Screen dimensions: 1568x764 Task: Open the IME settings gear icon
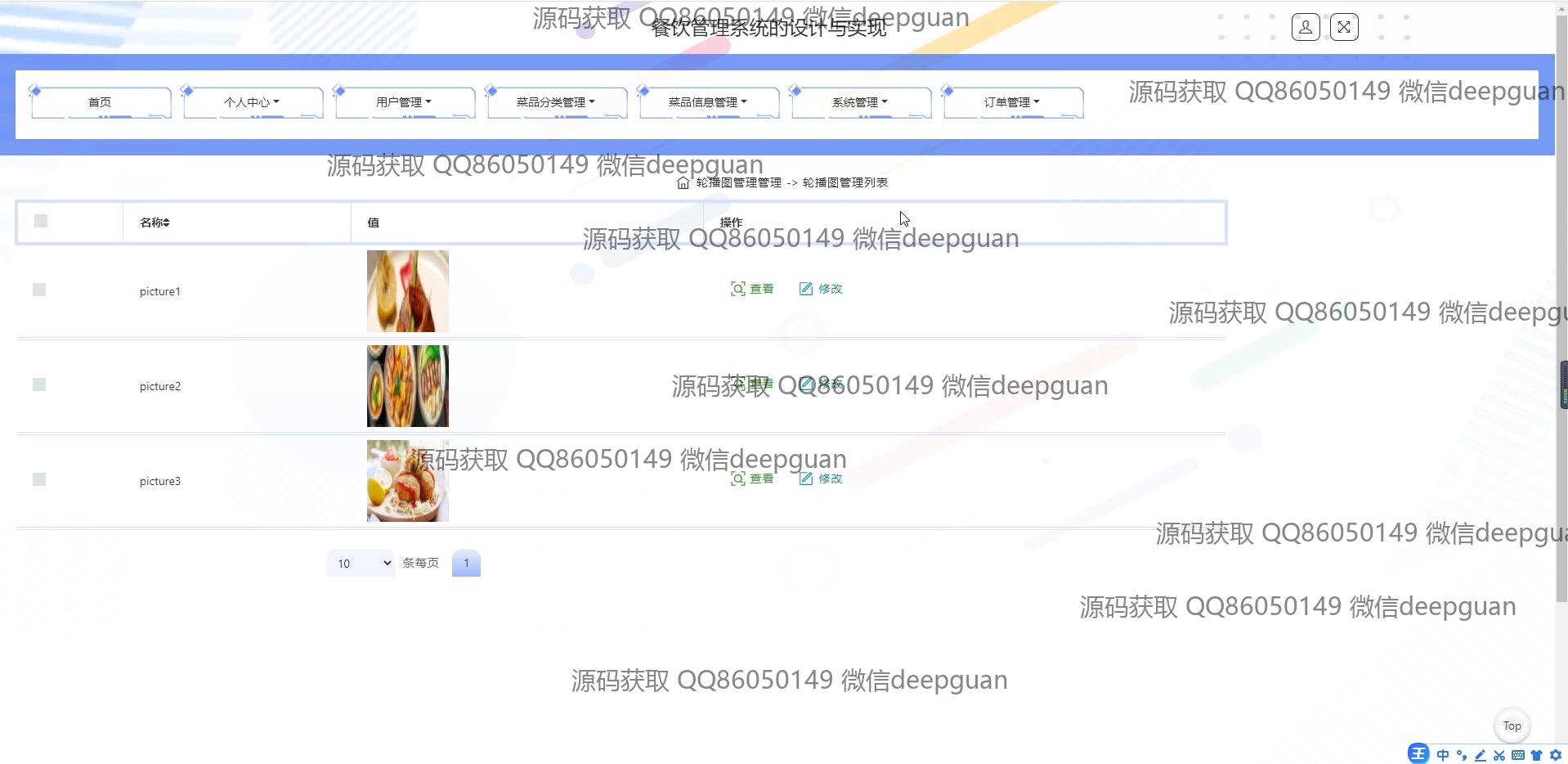(1555, 755)
